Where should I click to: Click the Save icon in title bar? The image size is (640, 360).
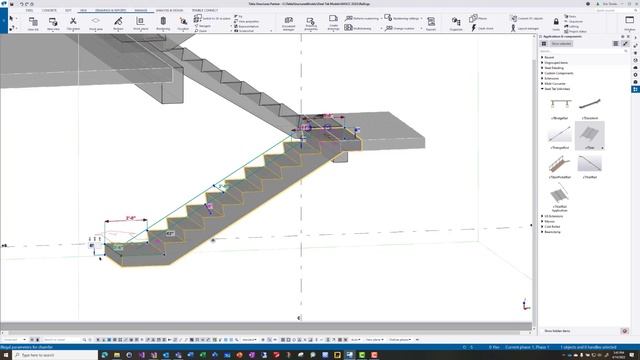pos(11,4)
